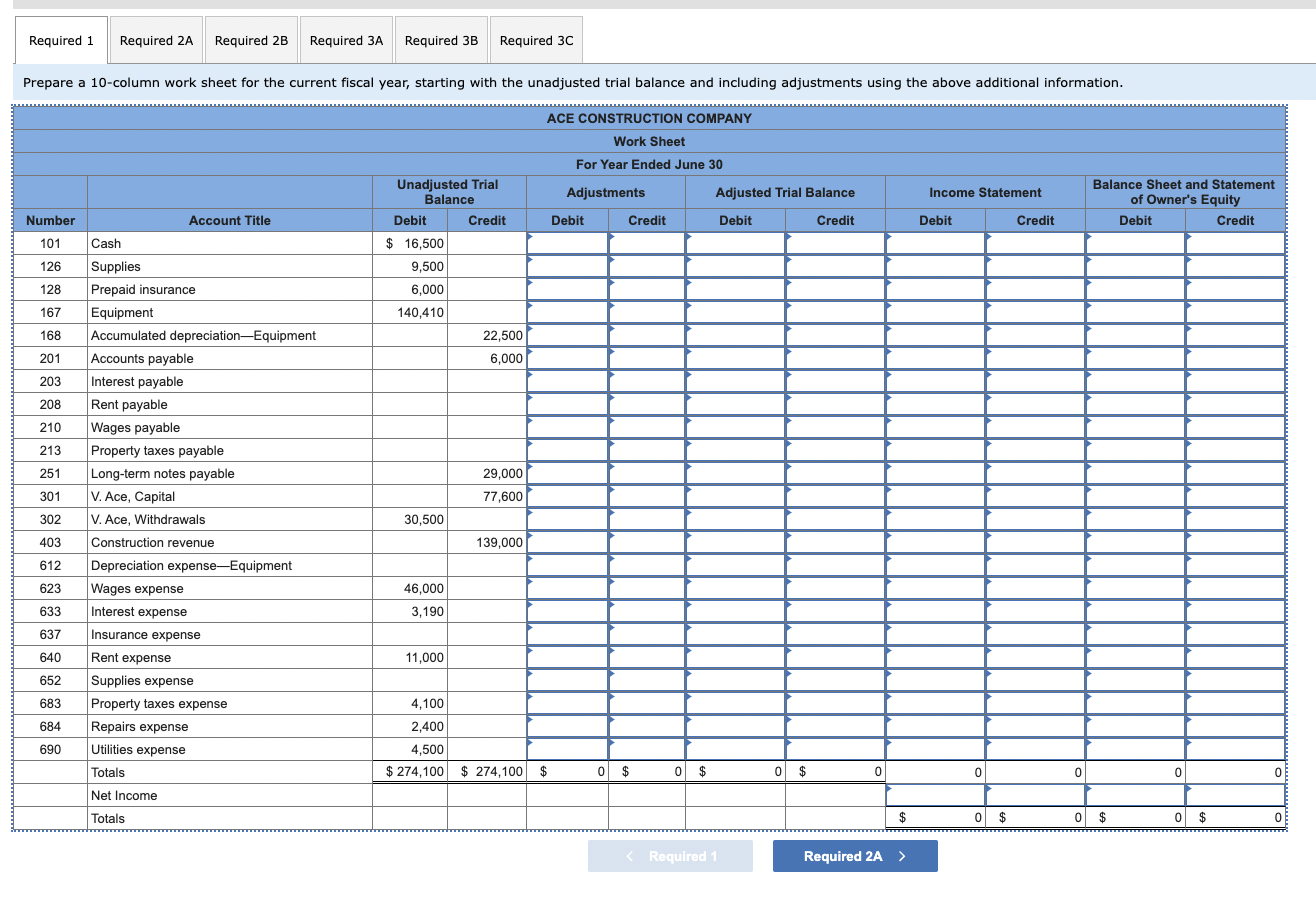Screen dimensions: 1316x900
Task: Select Supplies Adjustments Credit cell
Action: coord(646,266)
